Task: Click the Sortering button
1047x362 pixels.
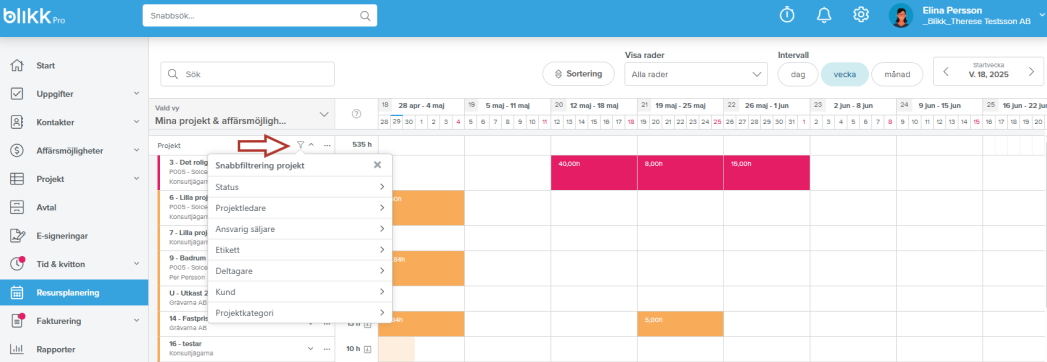Action: pos(579,74)
